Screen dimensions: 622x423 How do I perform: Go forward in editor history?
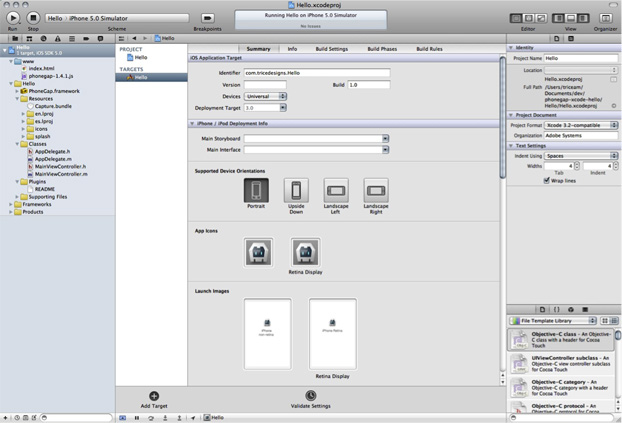point(145,38)
